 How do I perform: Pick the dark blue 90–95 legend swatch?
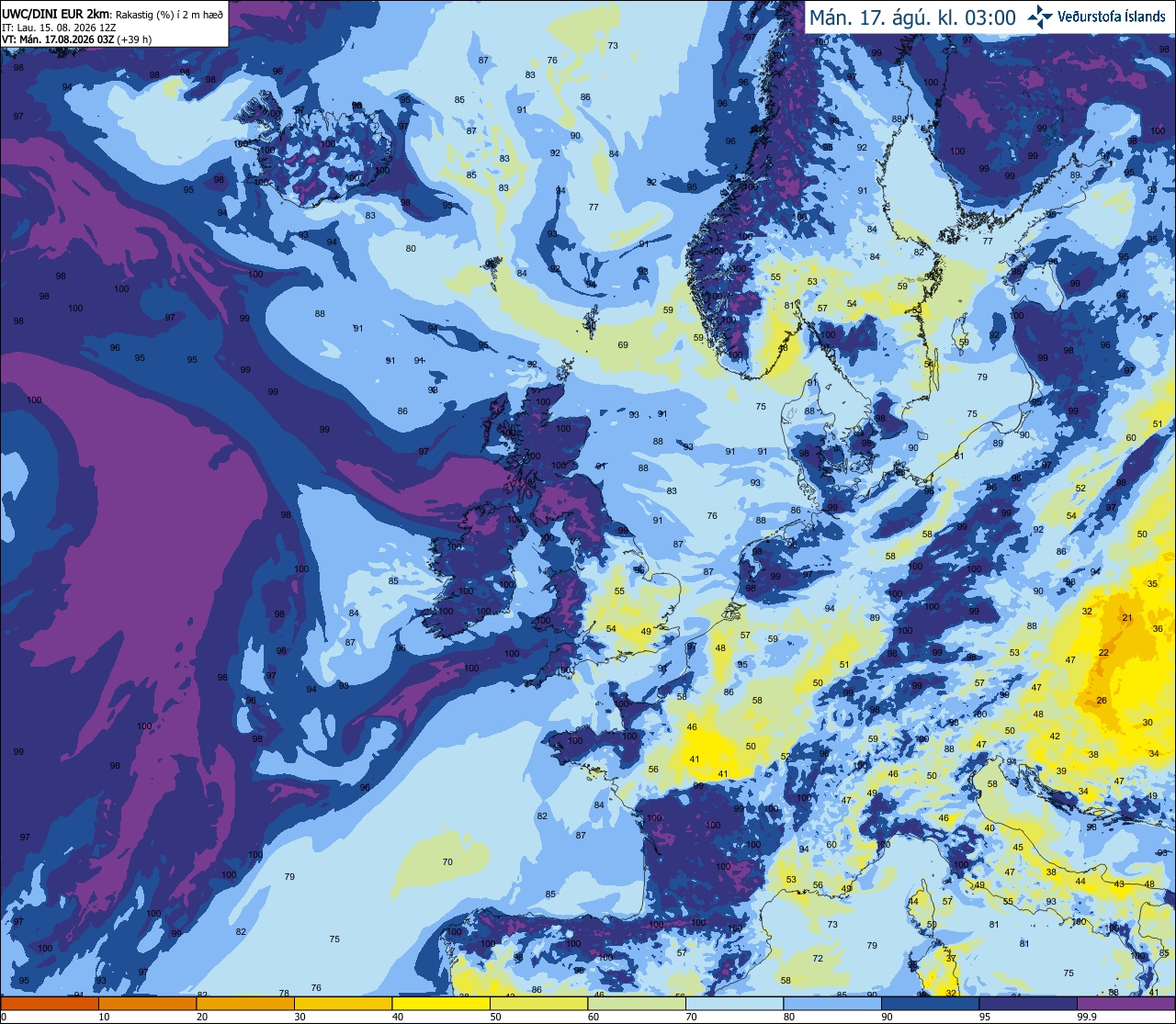click(x=931, y=1004)
